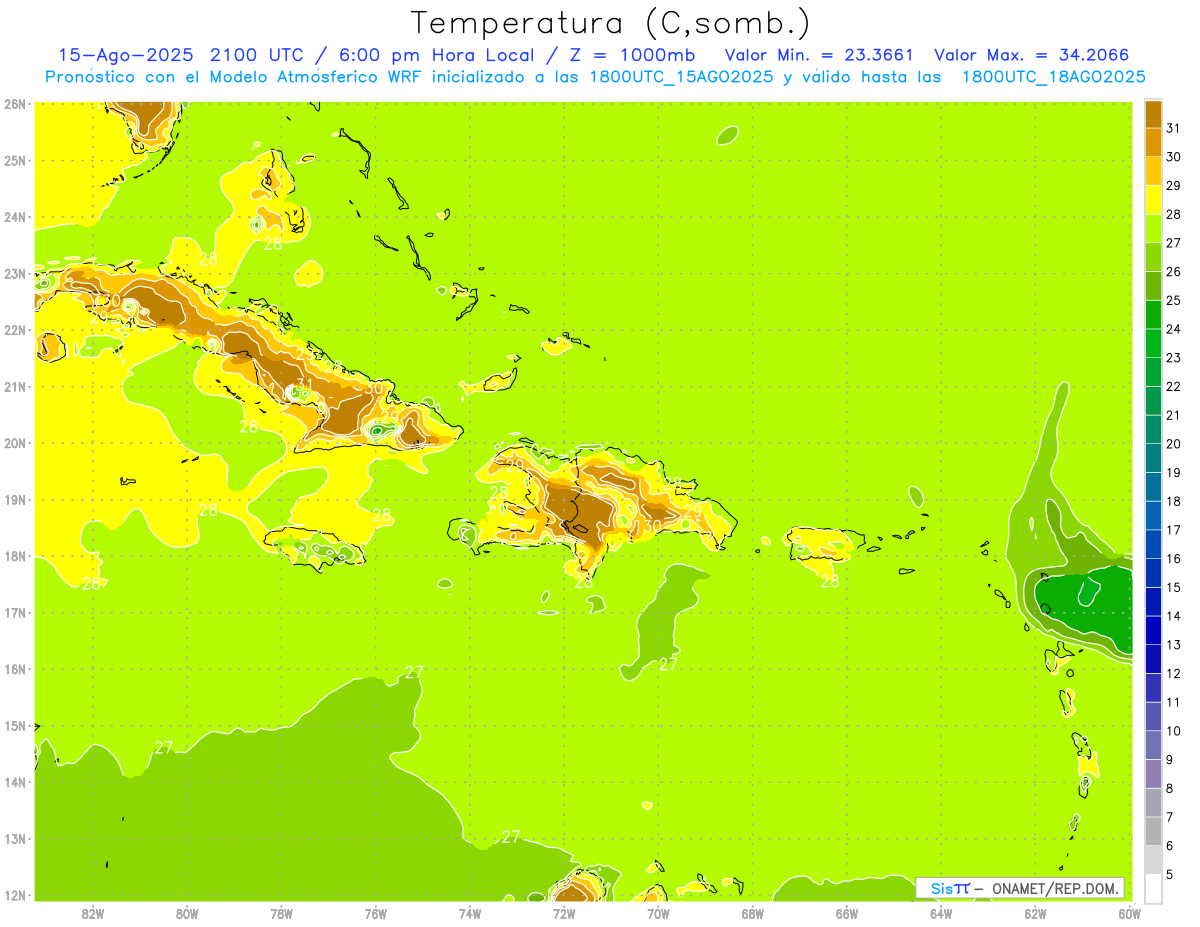Click the 60W longitude axis label
1200x927 pixels.
pos(1130,912)
